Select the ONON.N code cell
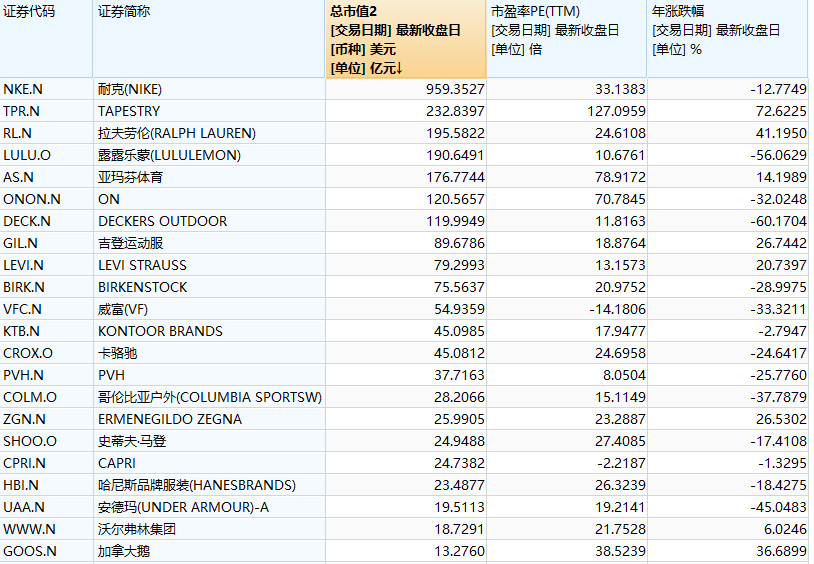814x564 pixels. (x=46, y=199)
